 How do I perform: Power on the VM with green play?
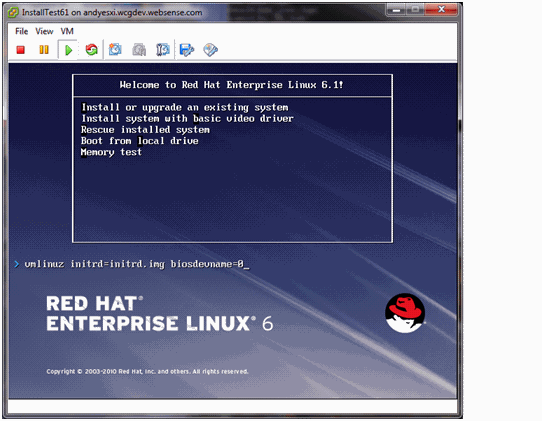click(x=68, y=50)
